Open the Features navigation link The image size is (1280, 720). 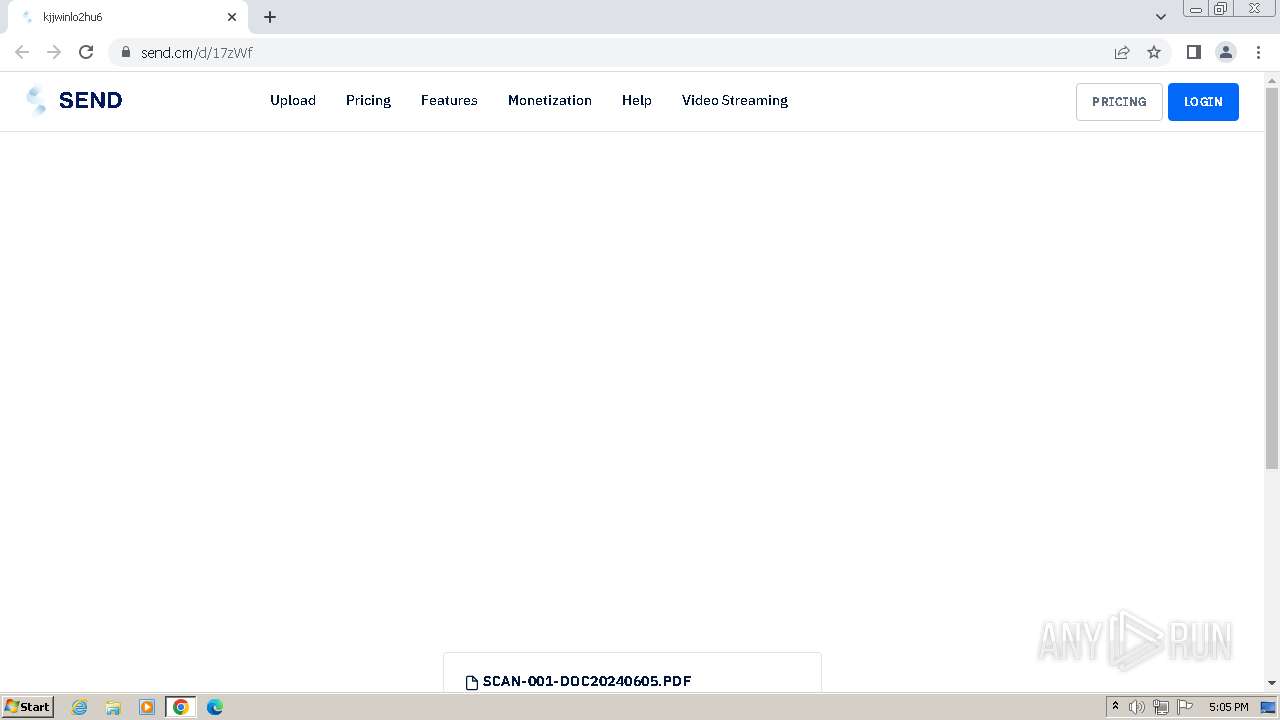(x=449, y=100)
